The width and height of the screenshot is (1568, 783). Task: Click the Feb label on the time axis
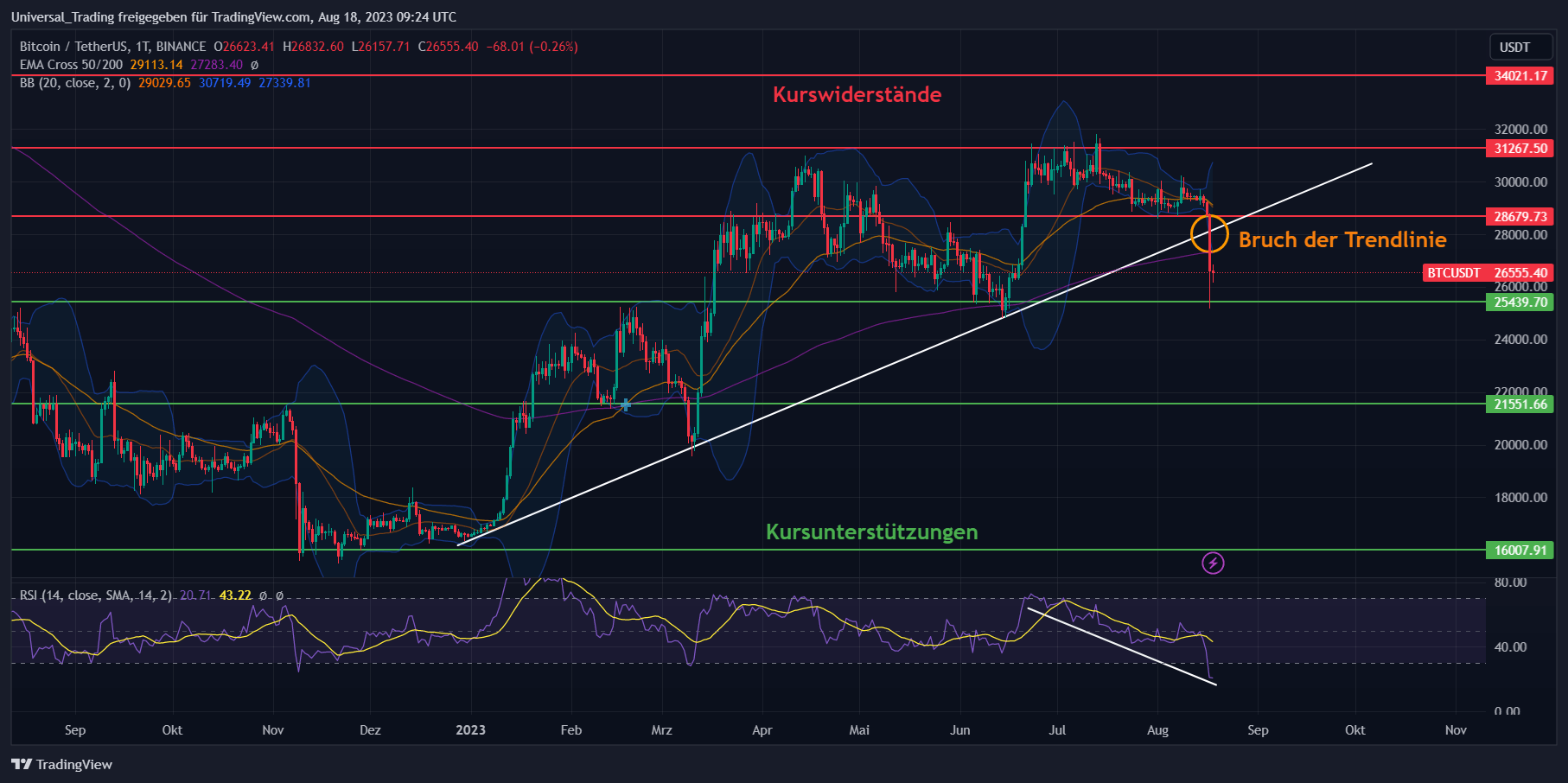[571, 730]
